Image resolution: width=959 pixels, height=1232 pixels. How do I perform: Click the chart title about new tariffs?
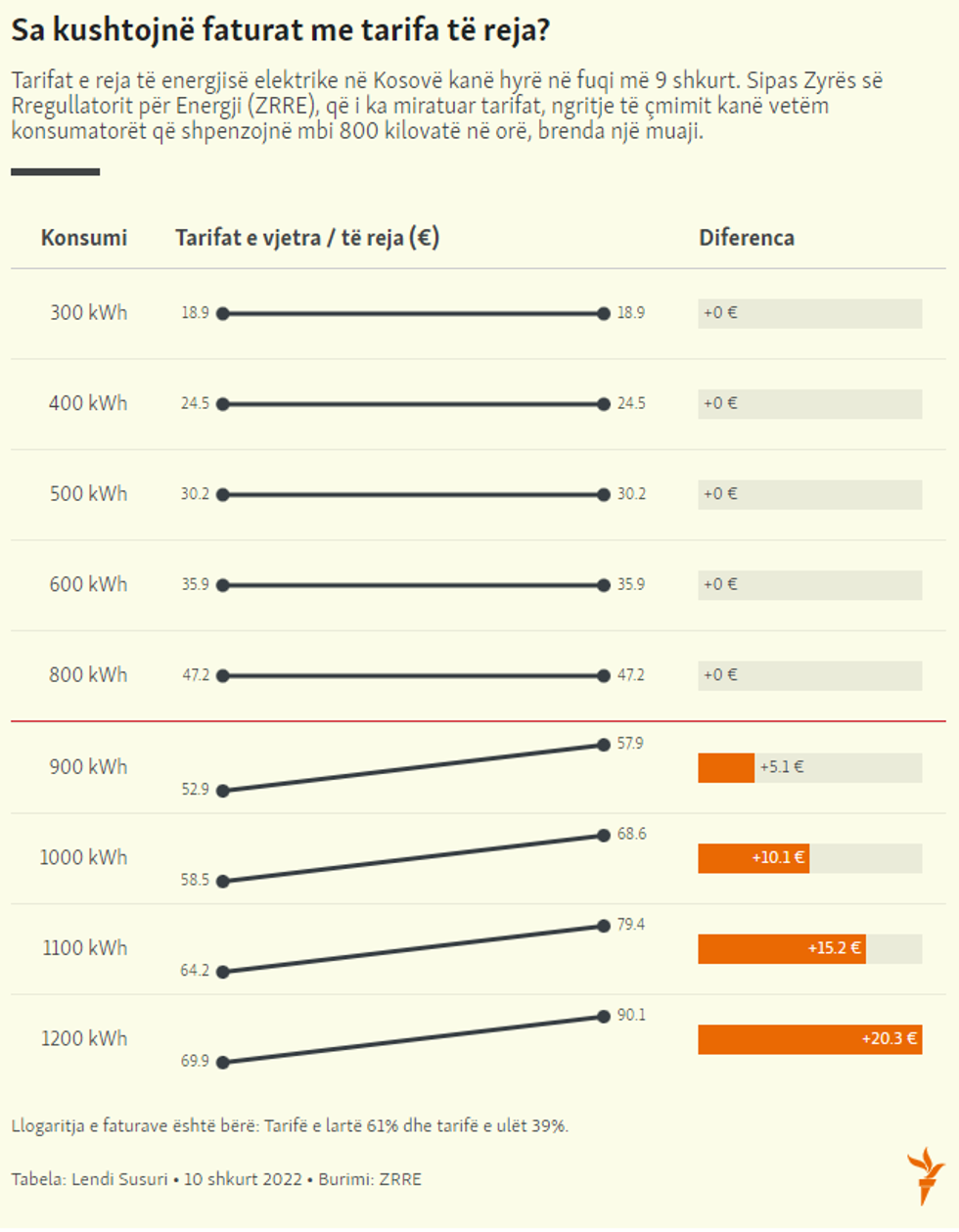point(280,31)
